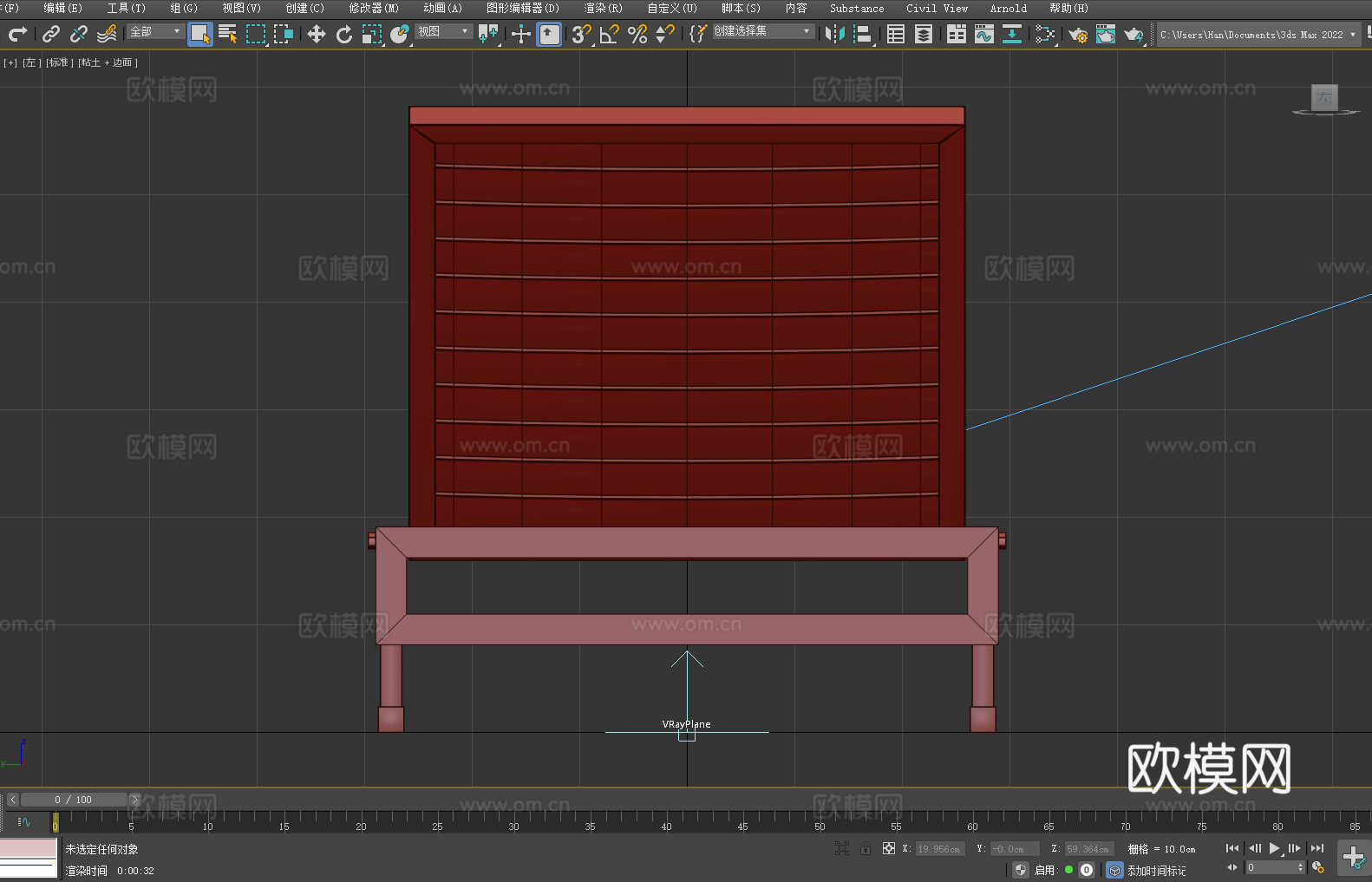The height and width of the screenshot is (882, 1372).
Task: Step time slider back with left arrow
Action: 12,800
